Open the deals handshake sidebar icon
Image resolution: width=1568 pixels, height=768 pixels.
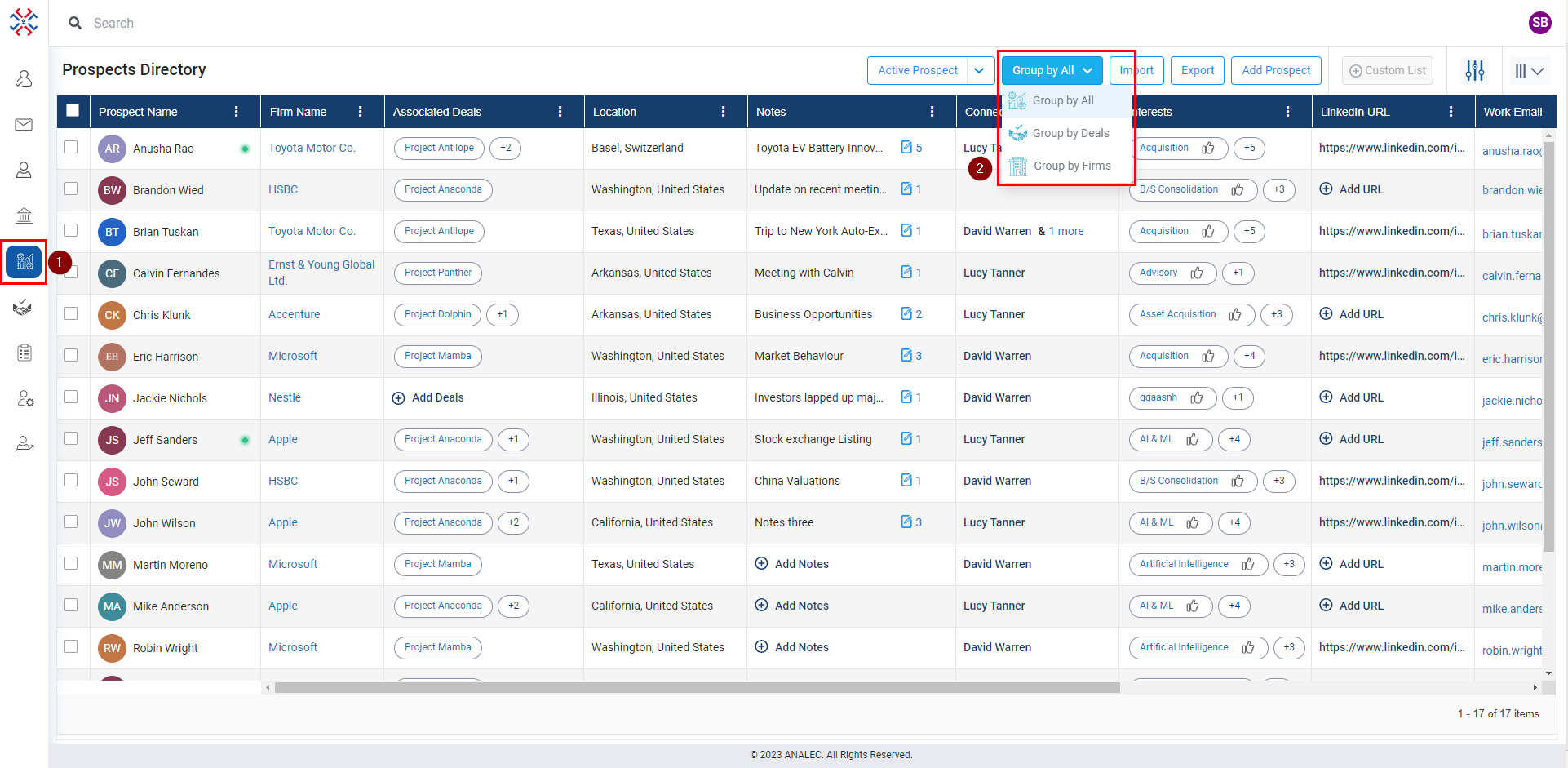click(24, 308)
